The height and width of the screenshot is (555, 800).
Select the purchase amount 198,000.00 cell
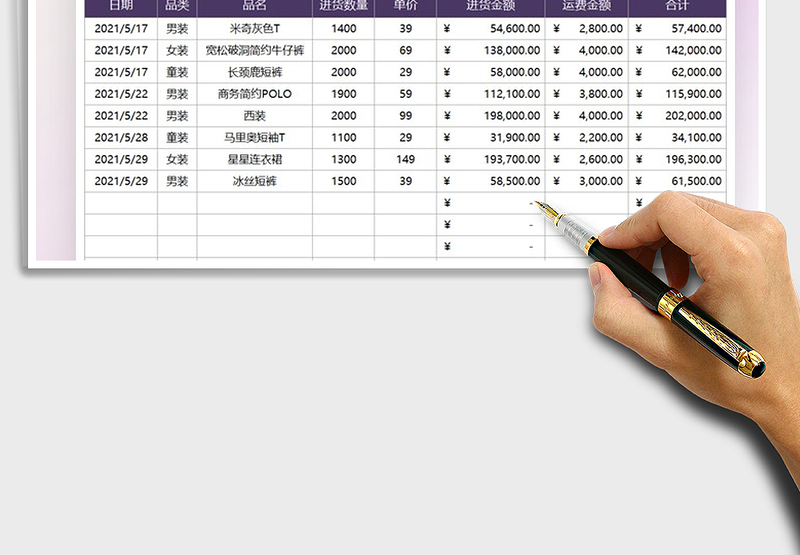click(x=491, y=116)
